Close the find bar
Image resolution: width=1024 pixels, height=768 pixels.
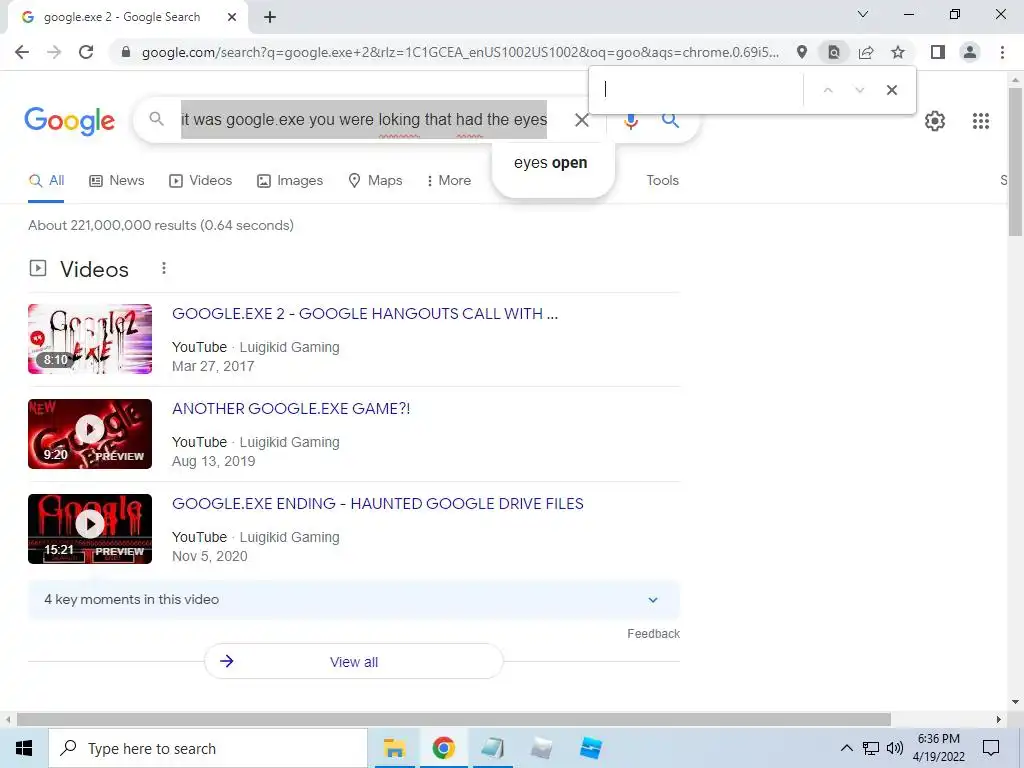(891, 90)
